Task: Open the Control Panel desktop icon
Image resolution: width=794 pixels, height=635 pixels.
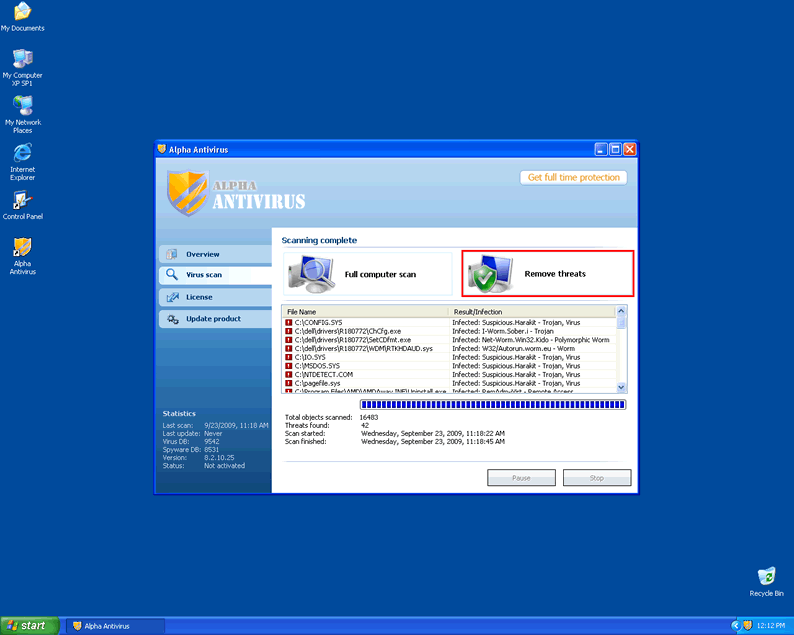Action: pos(22,201)
